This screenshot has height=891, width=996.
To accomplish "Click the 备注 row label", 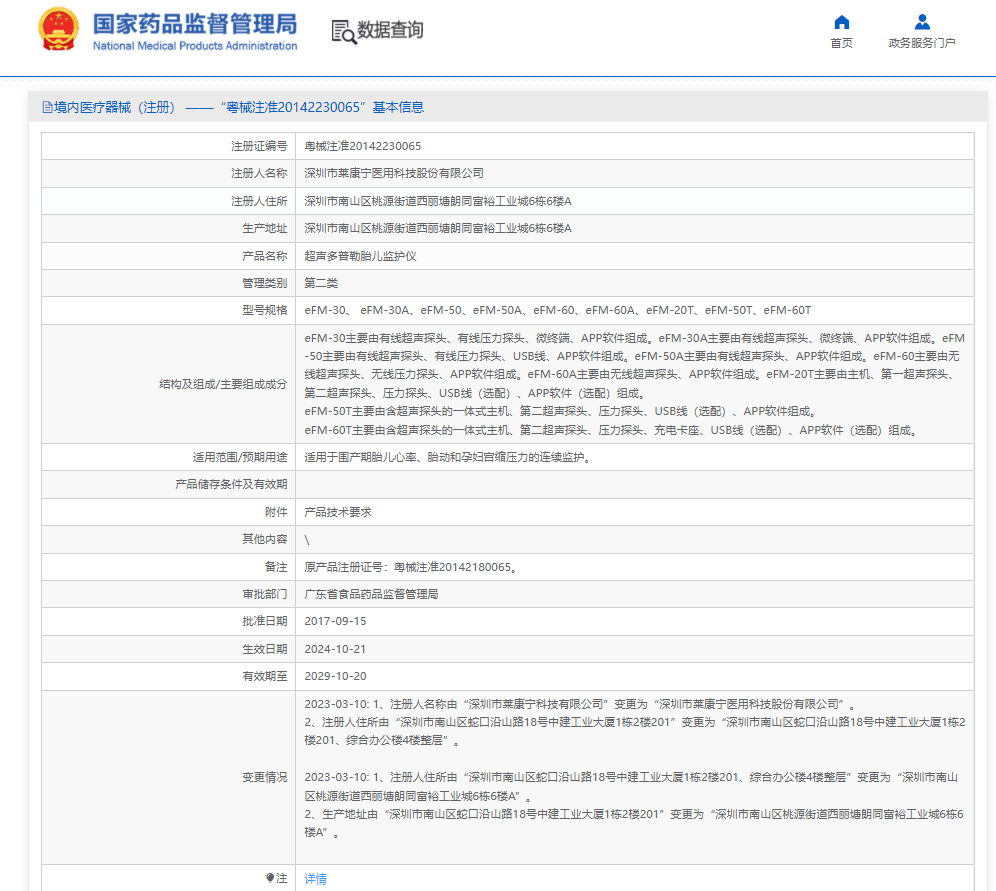I will 276,567.
